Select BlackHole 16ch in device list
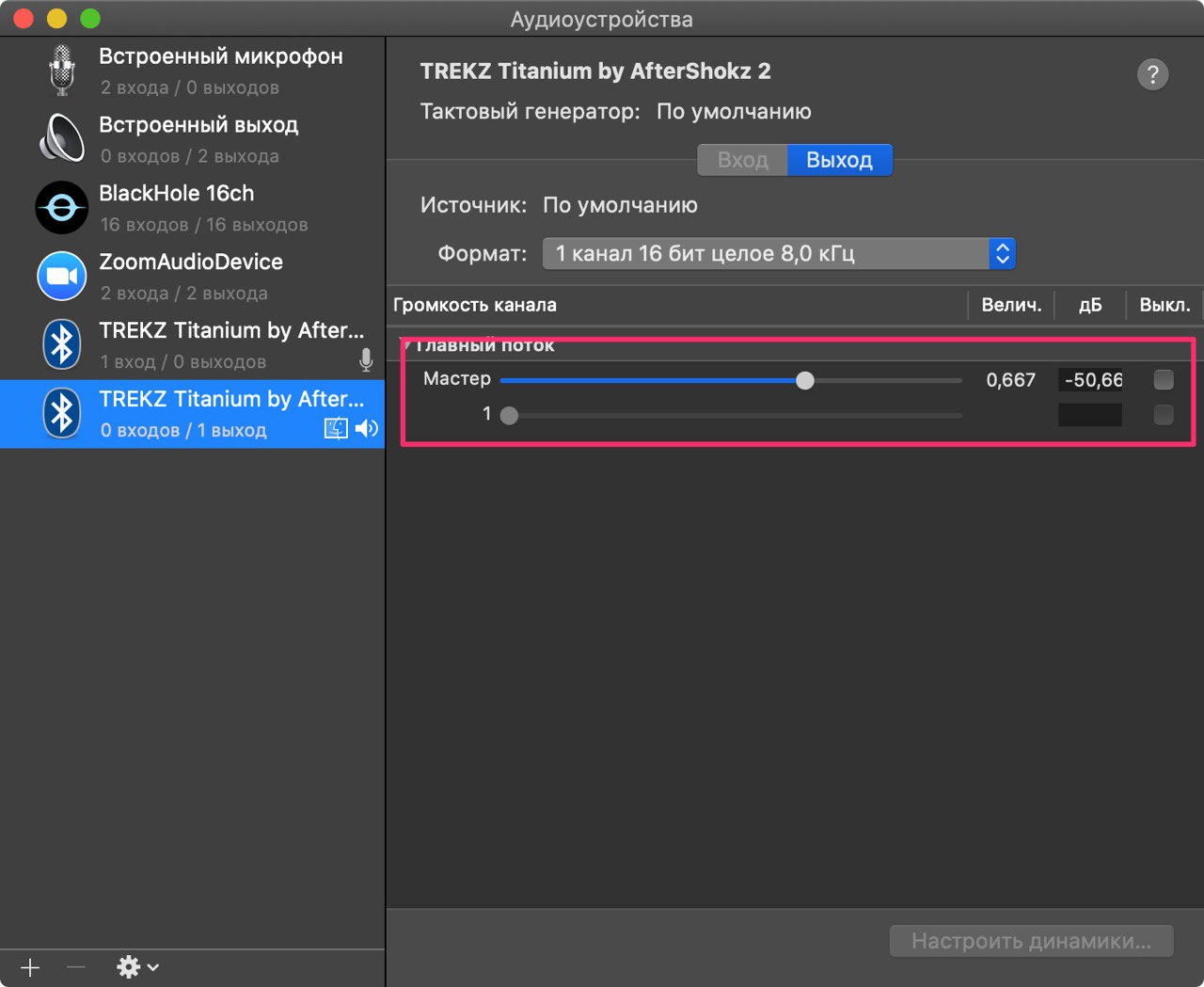 192,208
